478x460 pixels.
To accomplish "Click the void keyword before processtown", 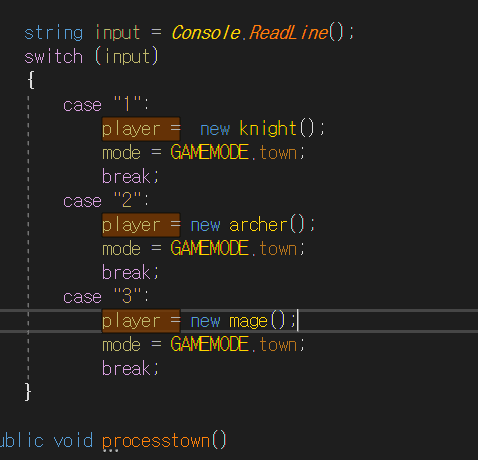I will 73,441.
